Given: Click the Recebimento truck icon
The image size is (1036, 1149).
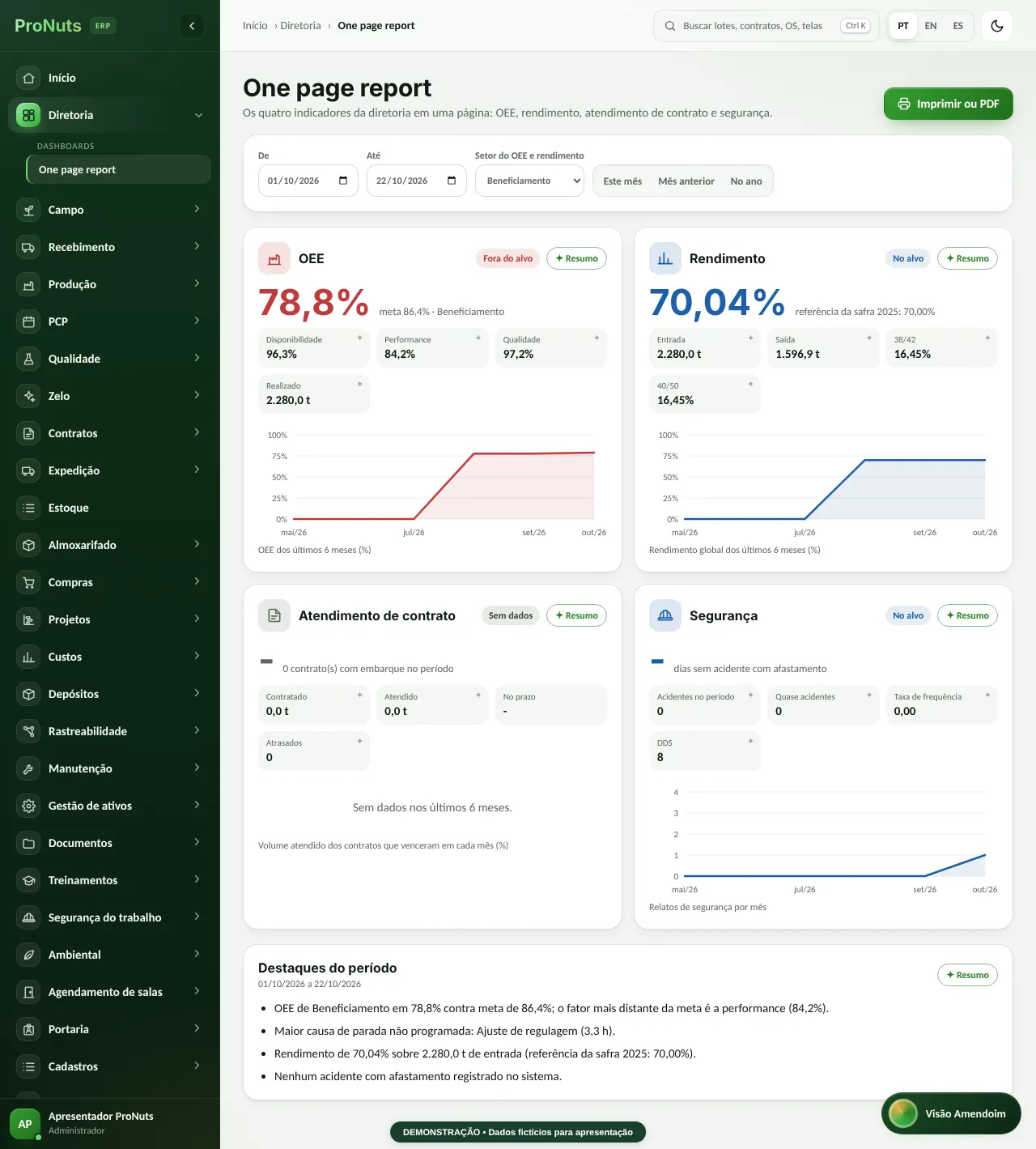Looking at the screenshot, I should click(28, 247).
